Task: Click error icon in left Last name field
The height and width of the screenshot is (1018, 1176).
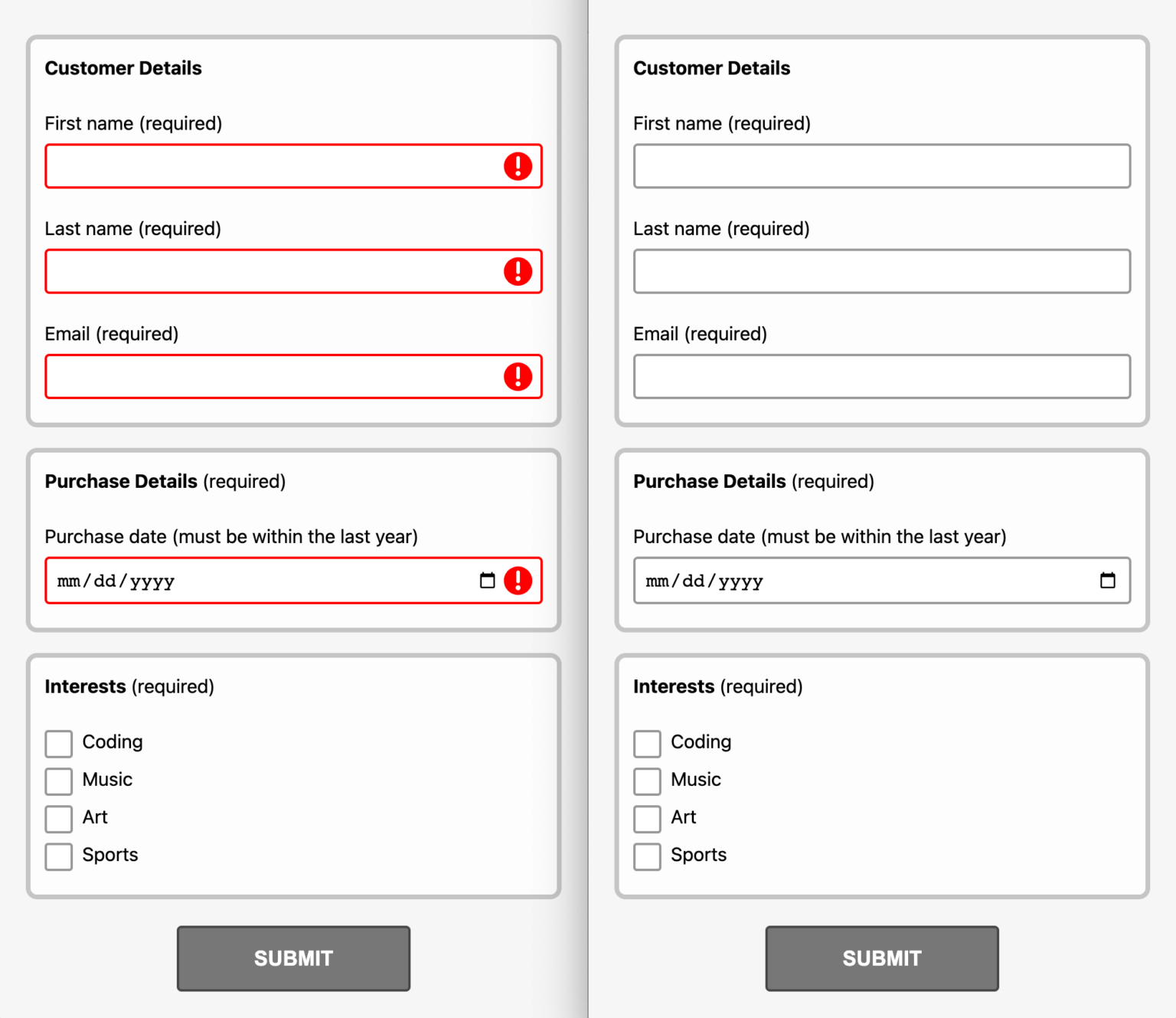Action: tap(518, 271)
